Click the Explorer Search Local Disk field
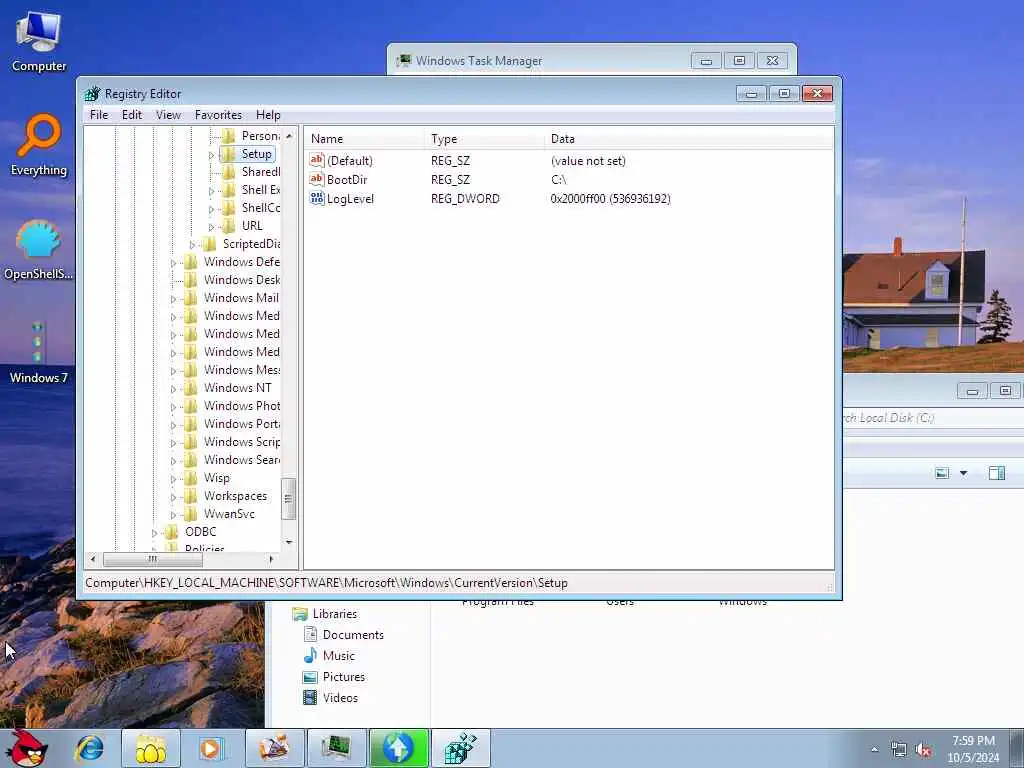This screenshot has height=768, width=1024. 933,418
